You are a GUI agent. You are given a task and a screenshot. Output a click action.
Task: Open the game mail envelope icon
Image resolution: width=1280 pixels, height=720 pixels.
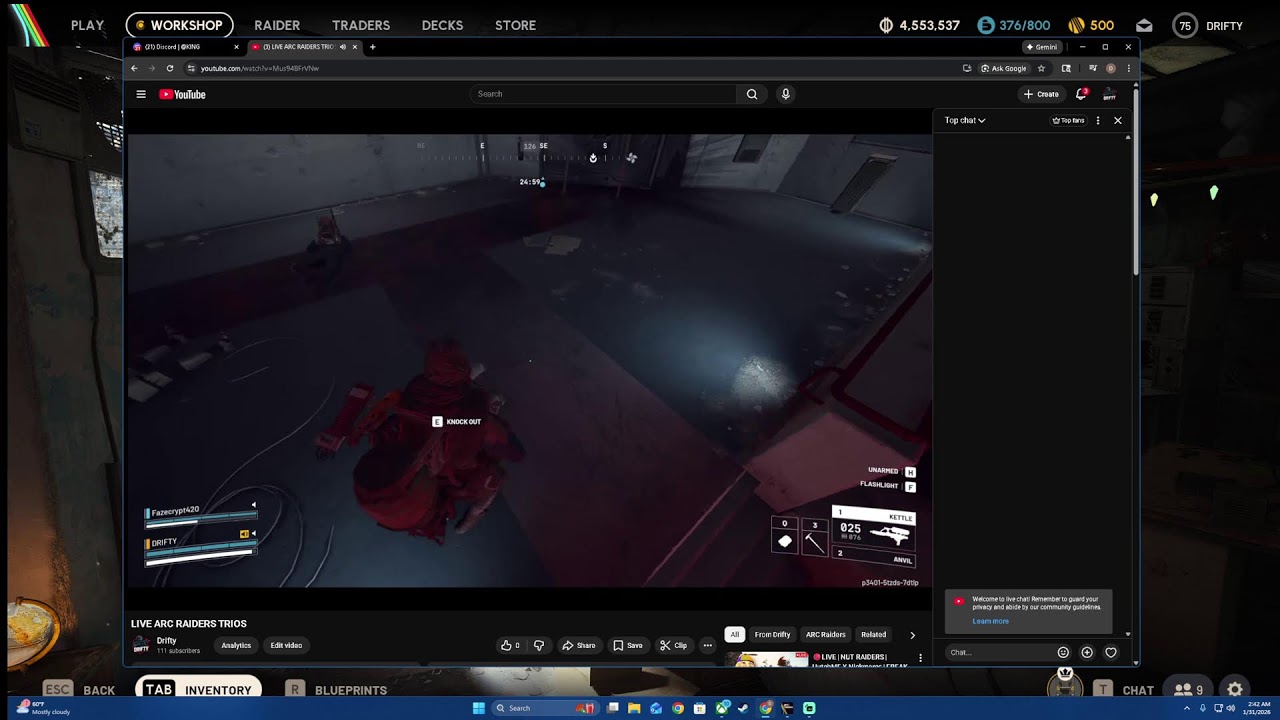pyautogui.click(x=1144, y=26)
